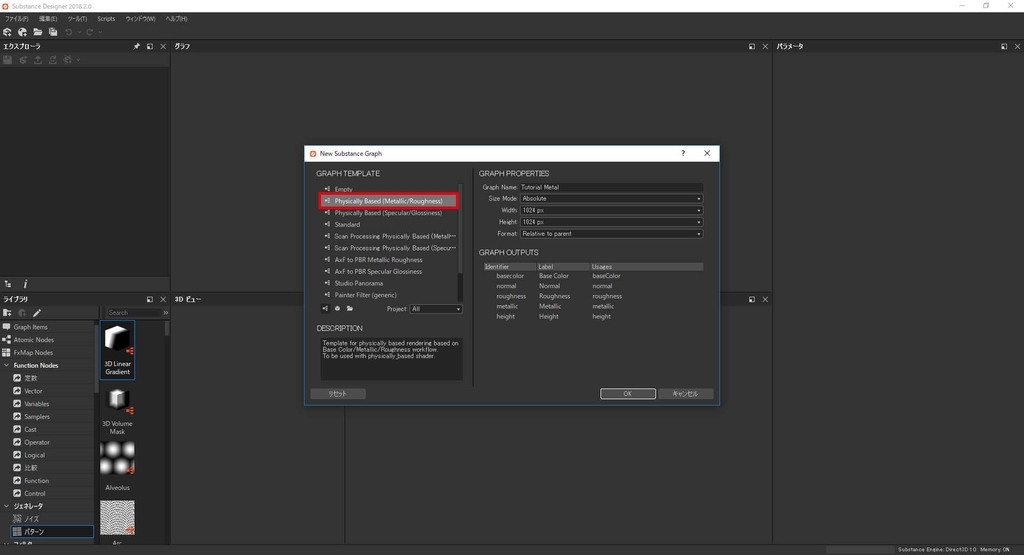Select Physically Based (Specular/Glossiness) template
Image resolution: width=1024 pixels, height=555 pixels.
(x=389, y=213)
